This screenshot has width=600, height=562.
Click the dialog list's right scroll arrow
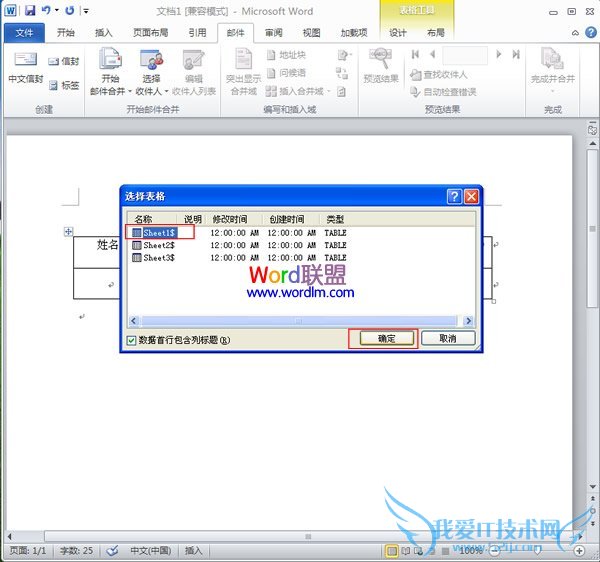(x=468, y=321)
